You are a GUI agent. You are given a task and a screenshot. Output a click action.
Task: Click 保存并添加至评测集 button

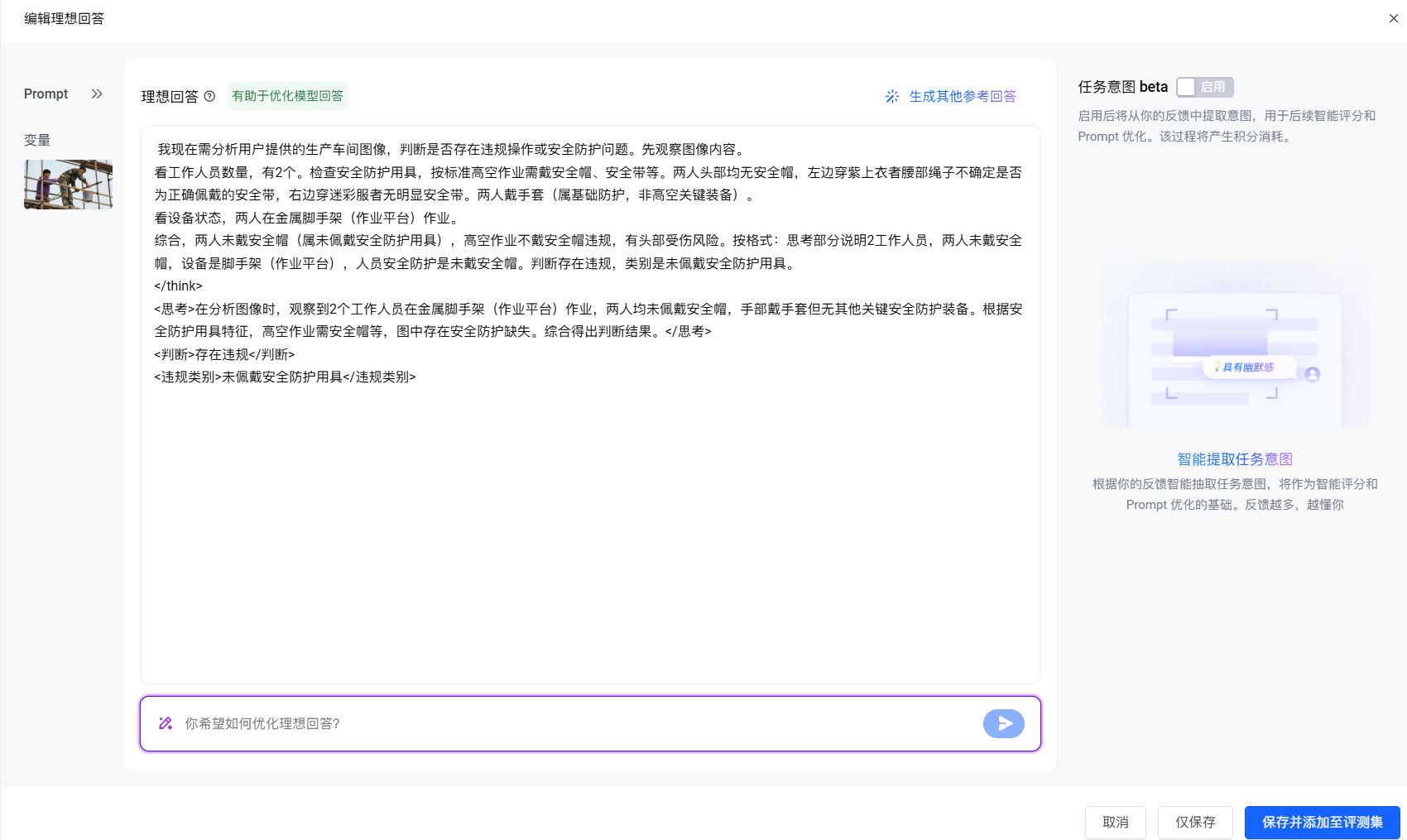(1322, 822)
